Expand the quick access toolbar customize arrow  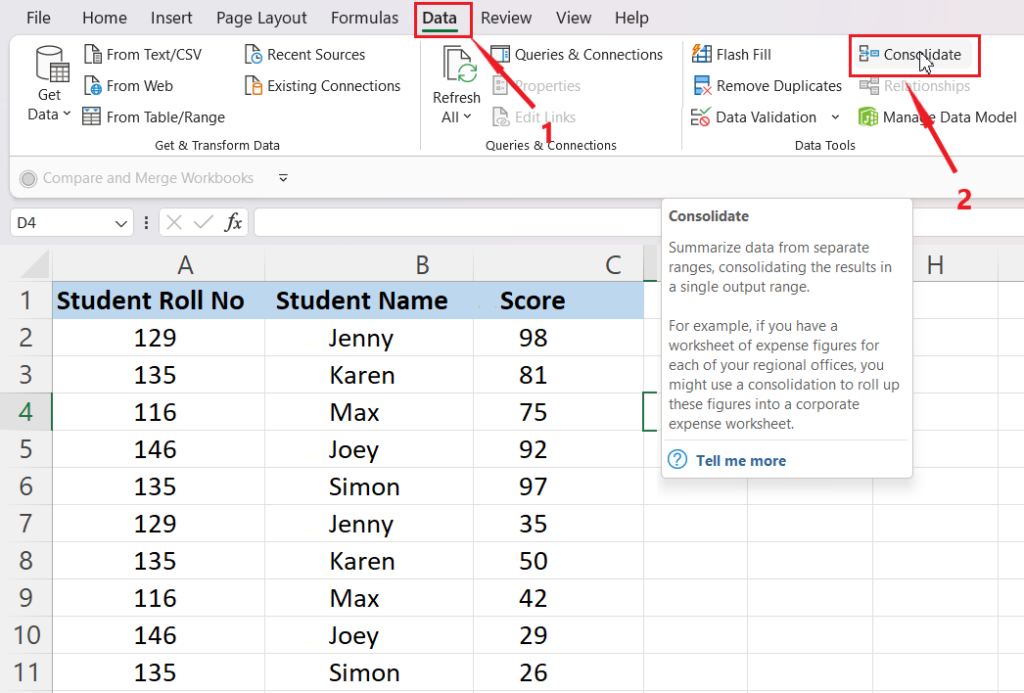[283, 178]
